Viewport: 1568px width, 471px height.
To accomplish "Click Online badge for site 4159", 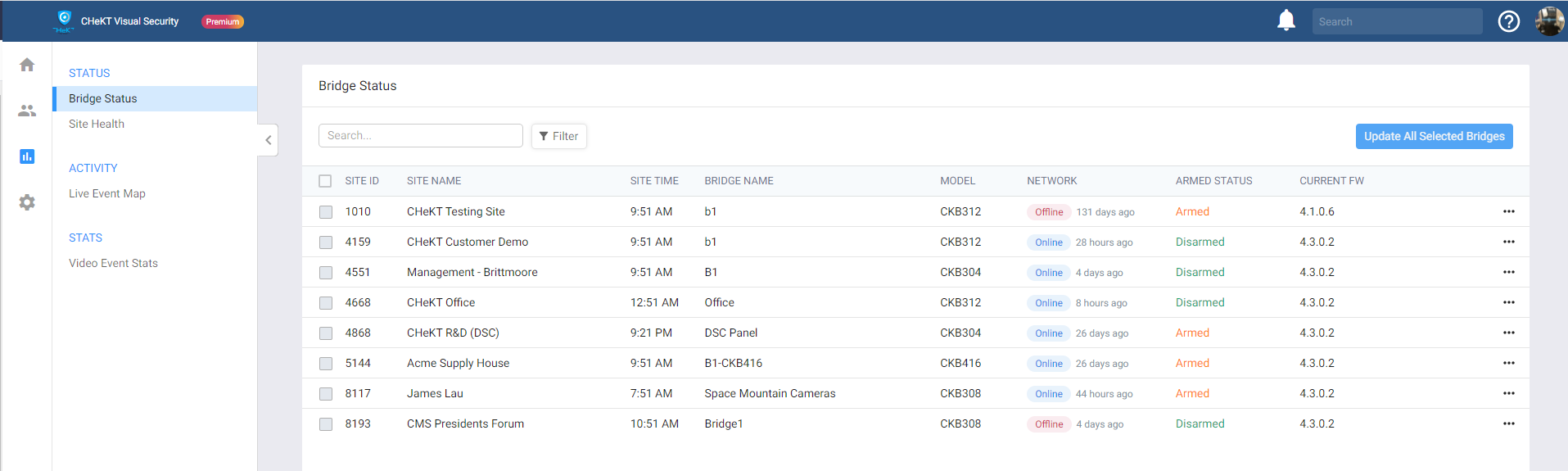I will pos(1049,242).
